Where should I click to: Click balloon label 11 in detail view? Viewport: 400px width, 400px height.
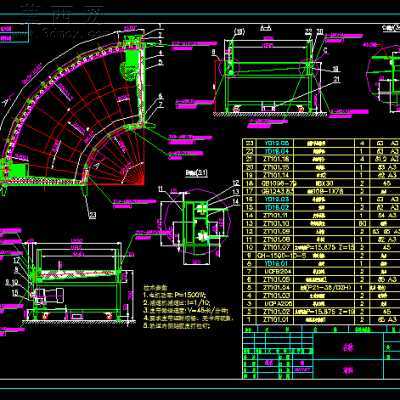point(161,189)
